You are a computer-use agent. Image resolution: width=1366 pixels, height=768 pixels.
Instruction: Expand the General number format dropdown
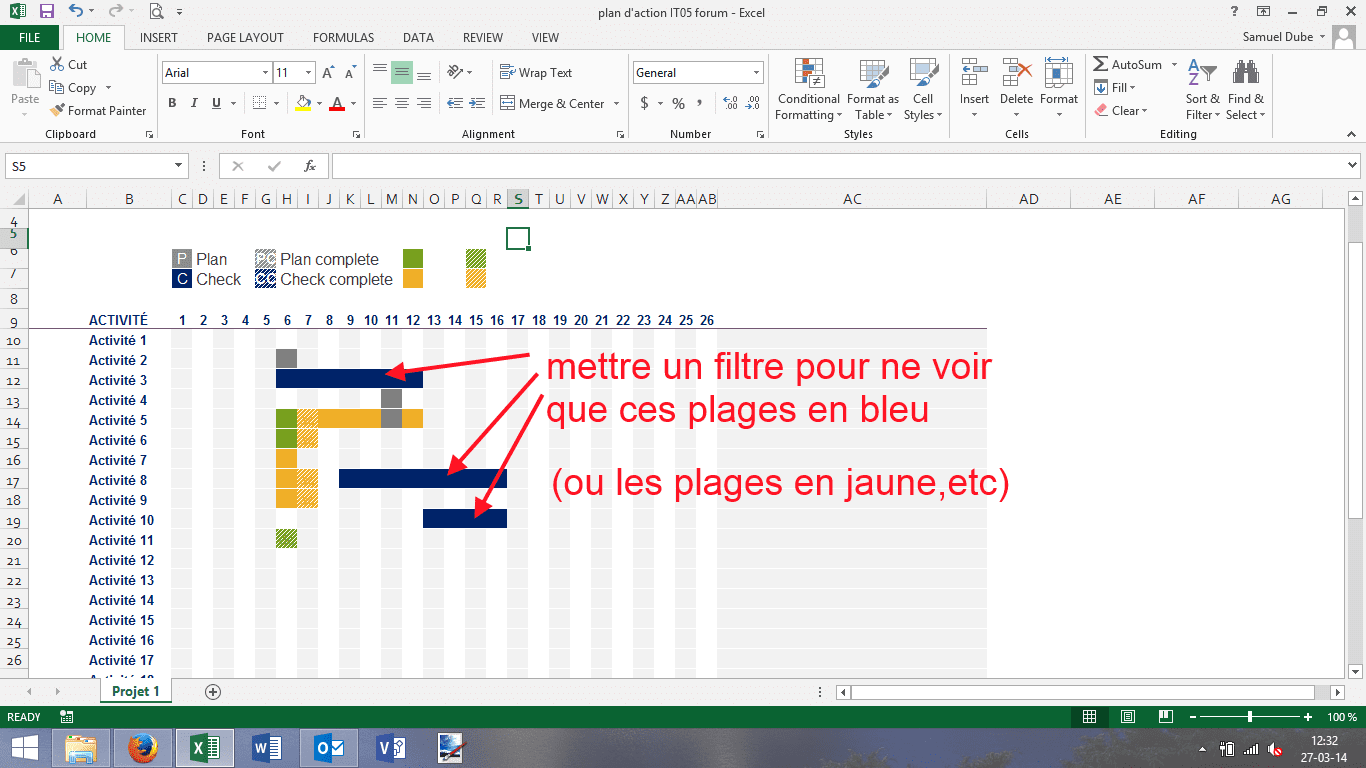(x=757, y=73)
